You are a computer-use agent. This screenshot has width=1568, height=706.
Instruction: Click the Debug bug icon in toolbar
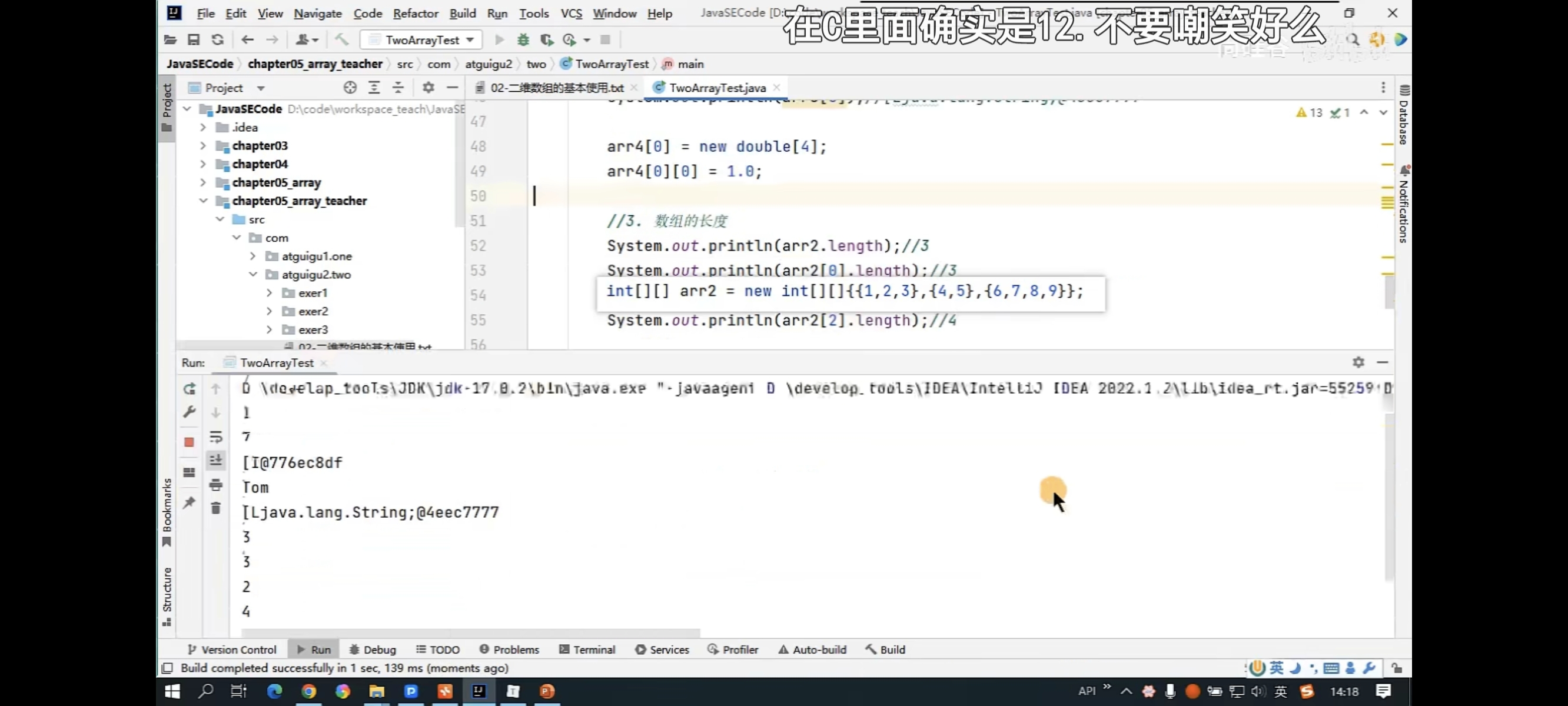coord(523,40)
